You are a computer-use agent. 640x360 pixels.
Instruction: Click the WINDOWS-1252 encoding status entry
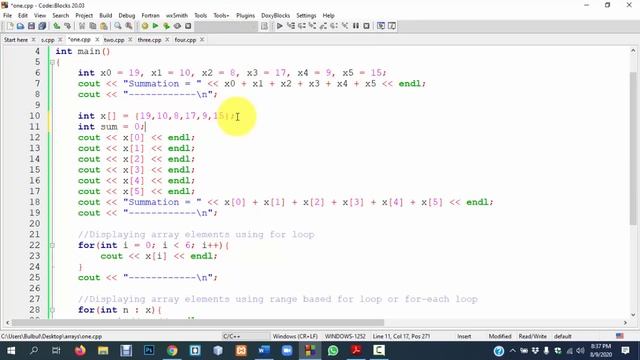pos(345,336)
